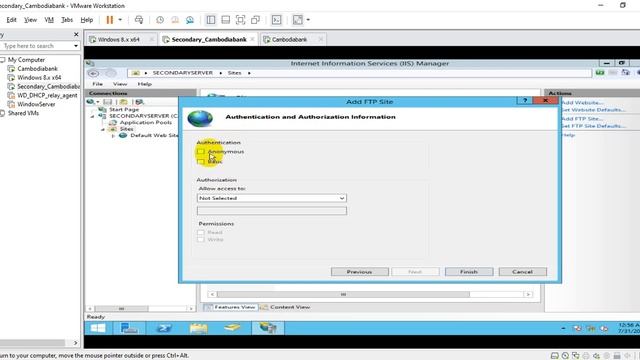Open File Explorer from guest taskbar

[x=199, y=328]
